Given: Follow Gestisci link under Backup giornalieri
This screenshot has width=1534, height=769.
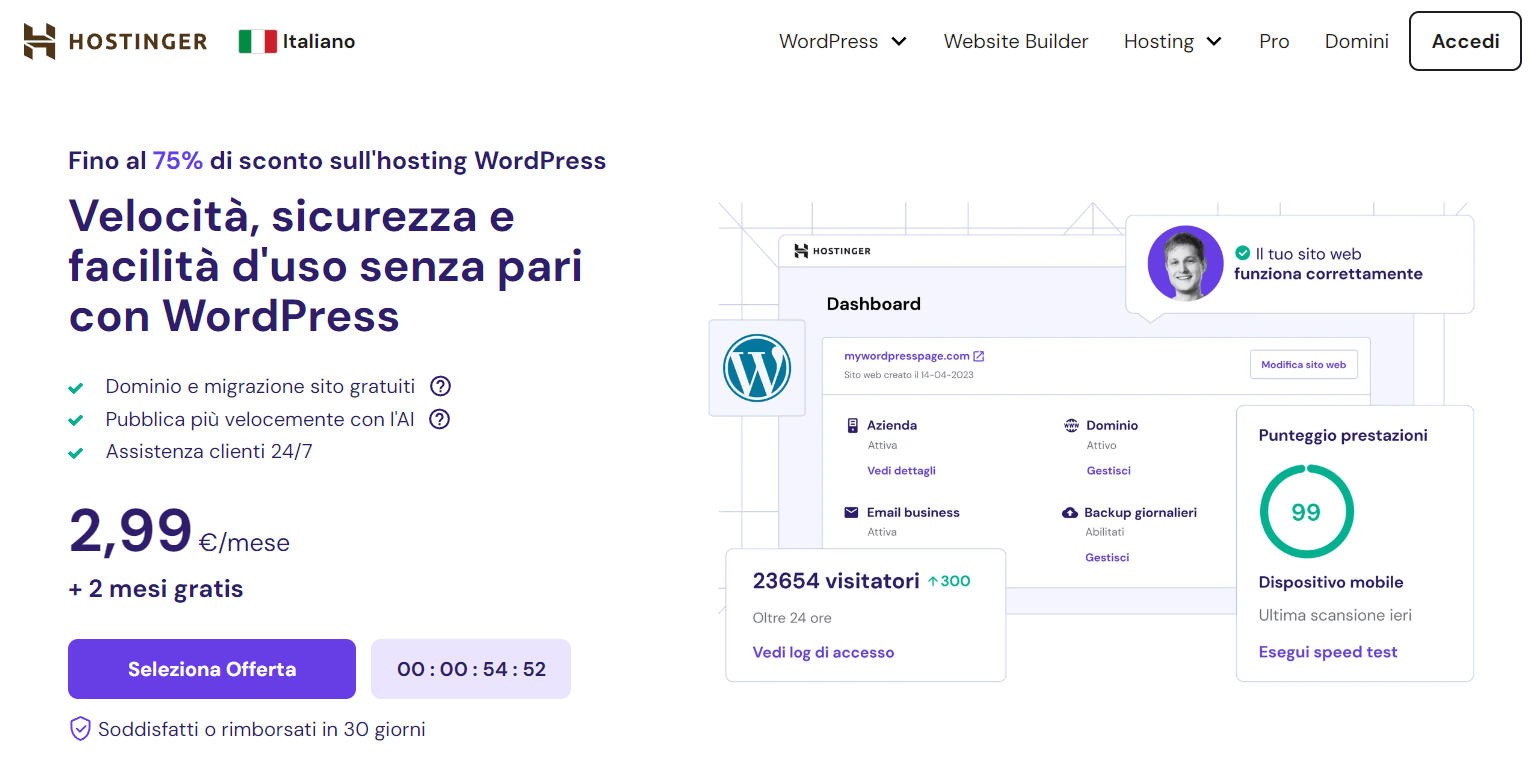Looking at the screenshot, I should click(1107, 557).
